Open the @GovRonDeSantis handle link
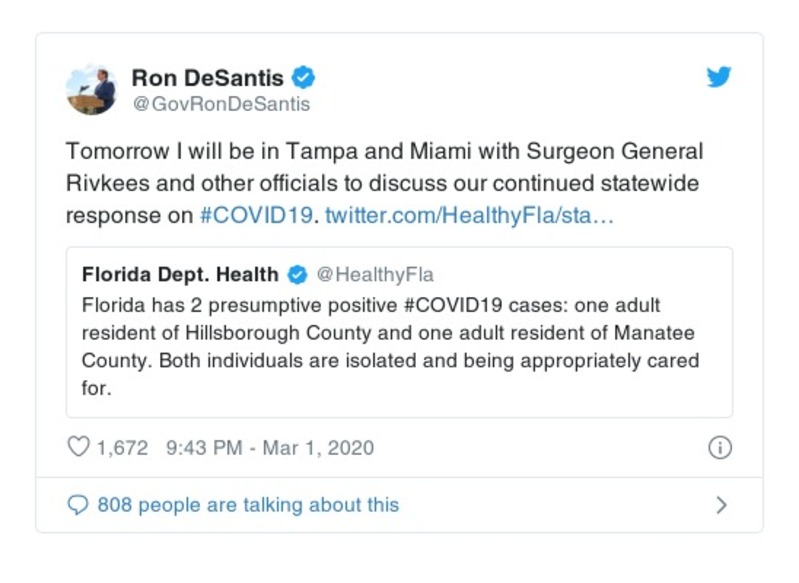The image size is (799, 583). 220,104
